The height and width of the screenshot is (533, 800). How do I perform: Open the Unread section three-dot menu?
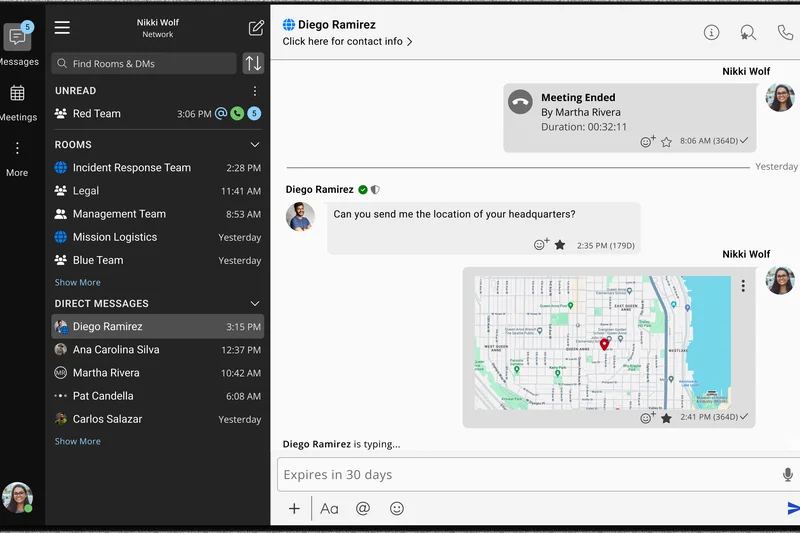pos(254,91)
